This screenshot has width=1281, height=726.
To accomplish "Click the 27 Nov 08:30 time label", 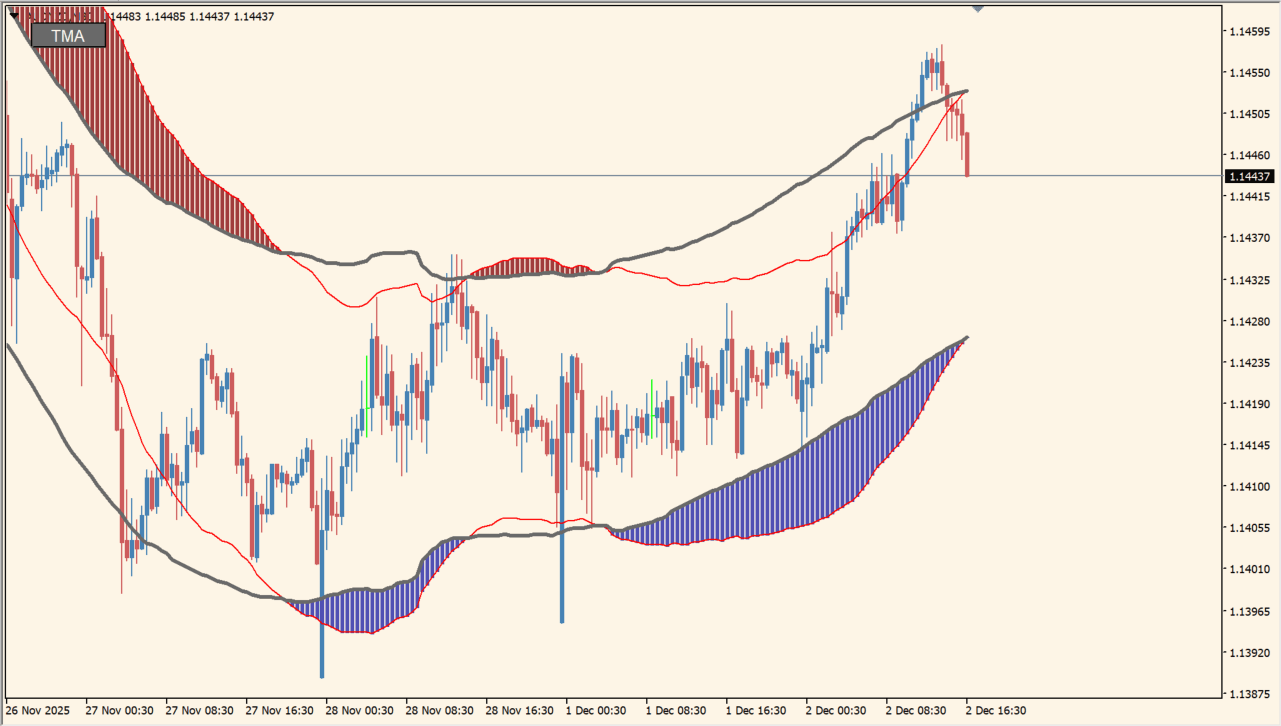I will [x=199, y=710].
